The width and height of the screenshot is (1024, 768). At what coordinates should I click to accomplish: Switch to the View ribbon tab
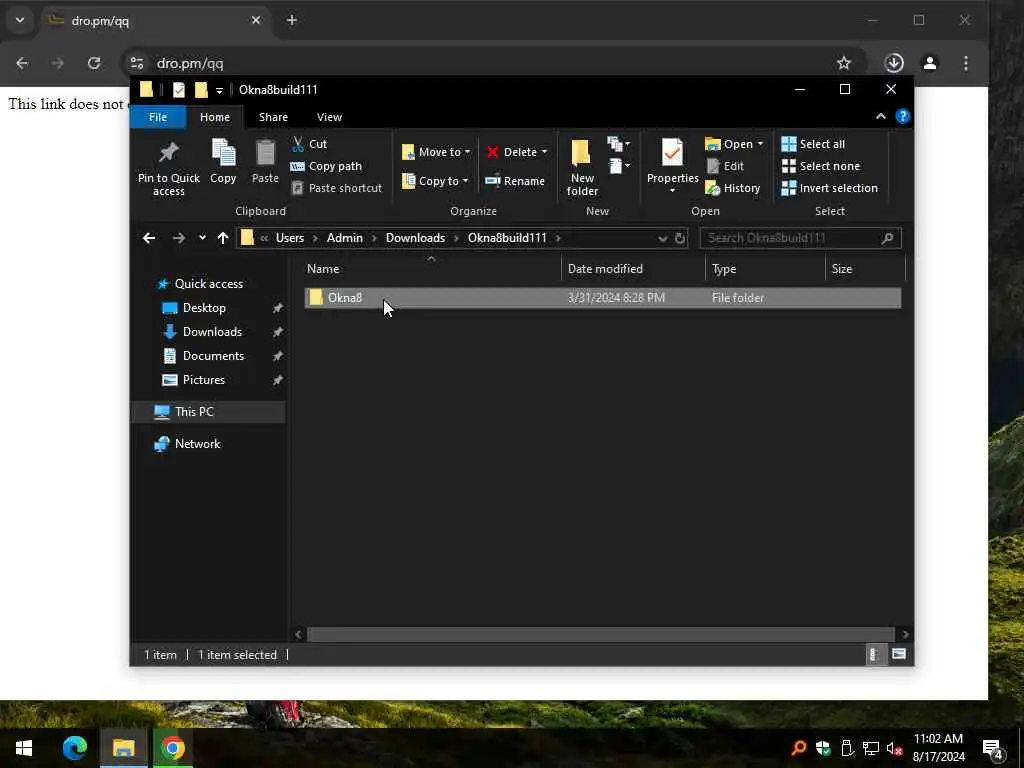[x=329, y=117]
